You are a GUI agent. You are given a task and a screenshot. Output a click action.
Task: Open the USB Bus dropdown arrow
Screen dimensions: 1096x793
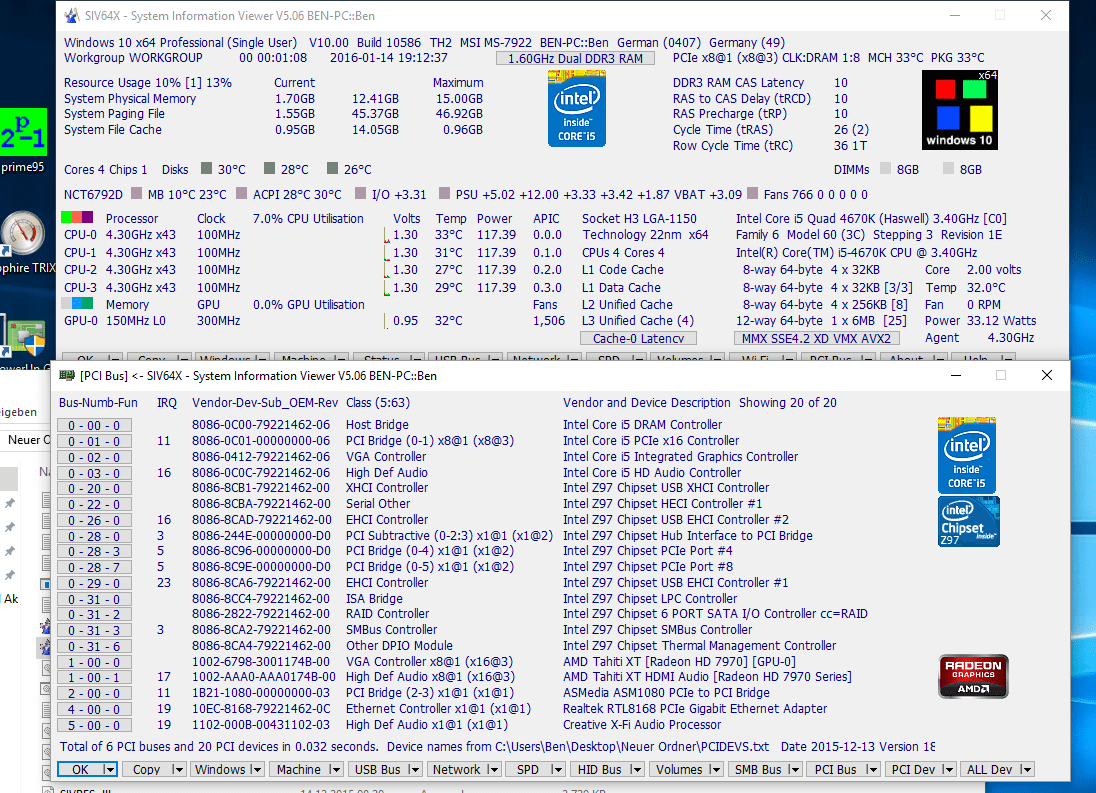click(x=414, y=769)
